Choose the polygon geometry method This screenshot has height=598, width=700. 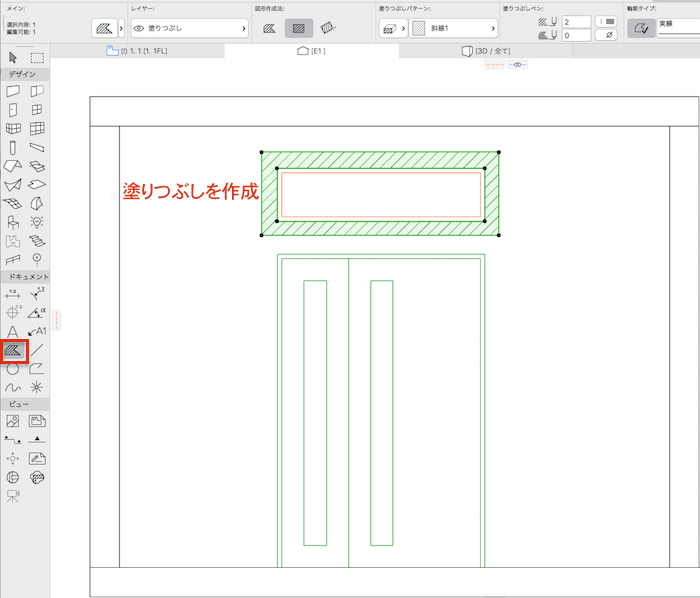(270, 29)
